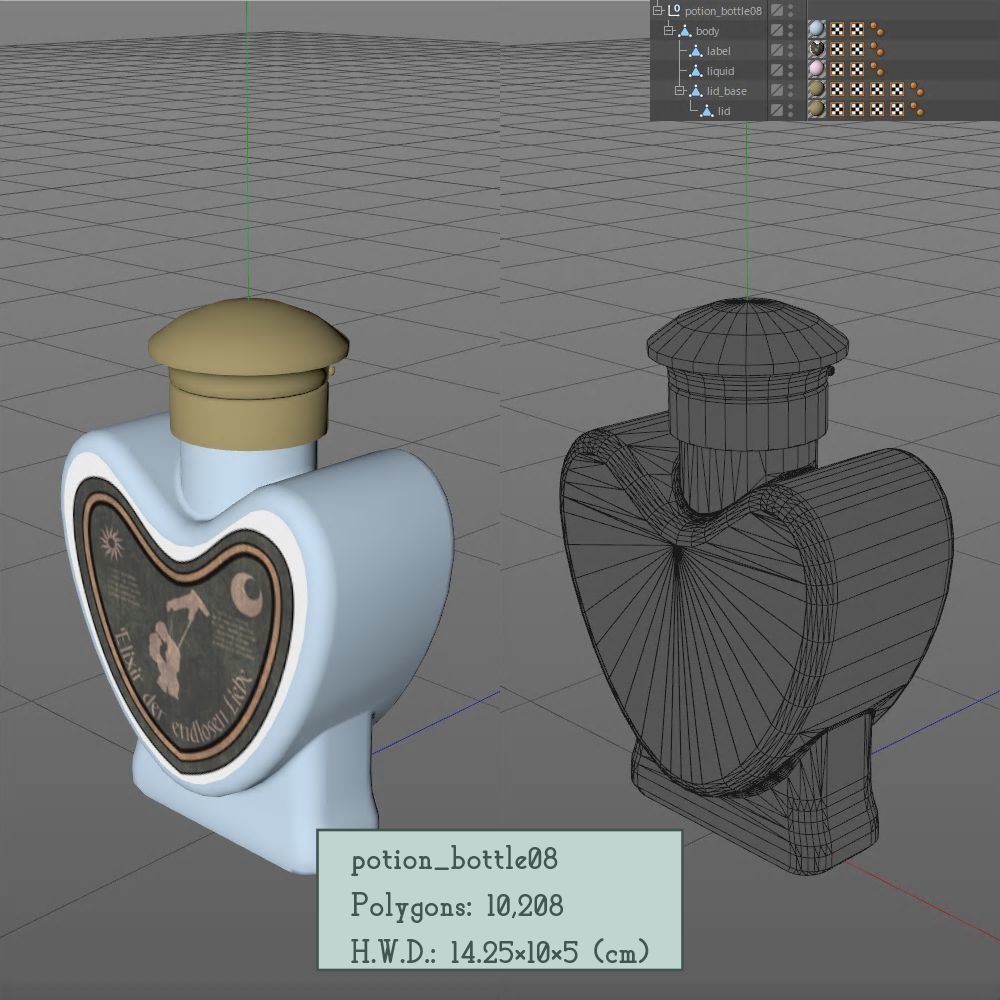Toggle the layer square for lid_base
The width and height of the screenshot is (1000, 1000).
(x=776, y=89)
